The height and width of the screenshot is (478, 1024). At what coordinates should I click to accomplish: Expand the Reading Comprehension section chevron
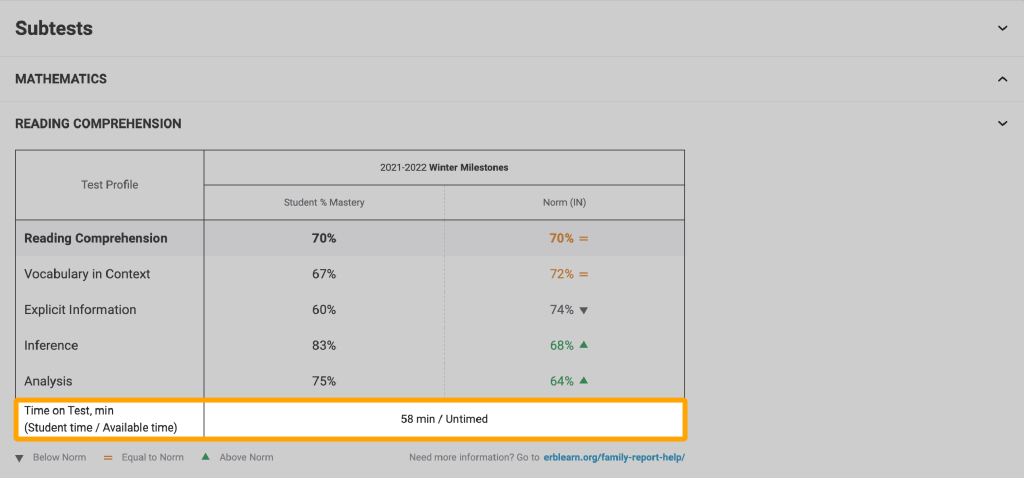click(x=1002, y=124)
